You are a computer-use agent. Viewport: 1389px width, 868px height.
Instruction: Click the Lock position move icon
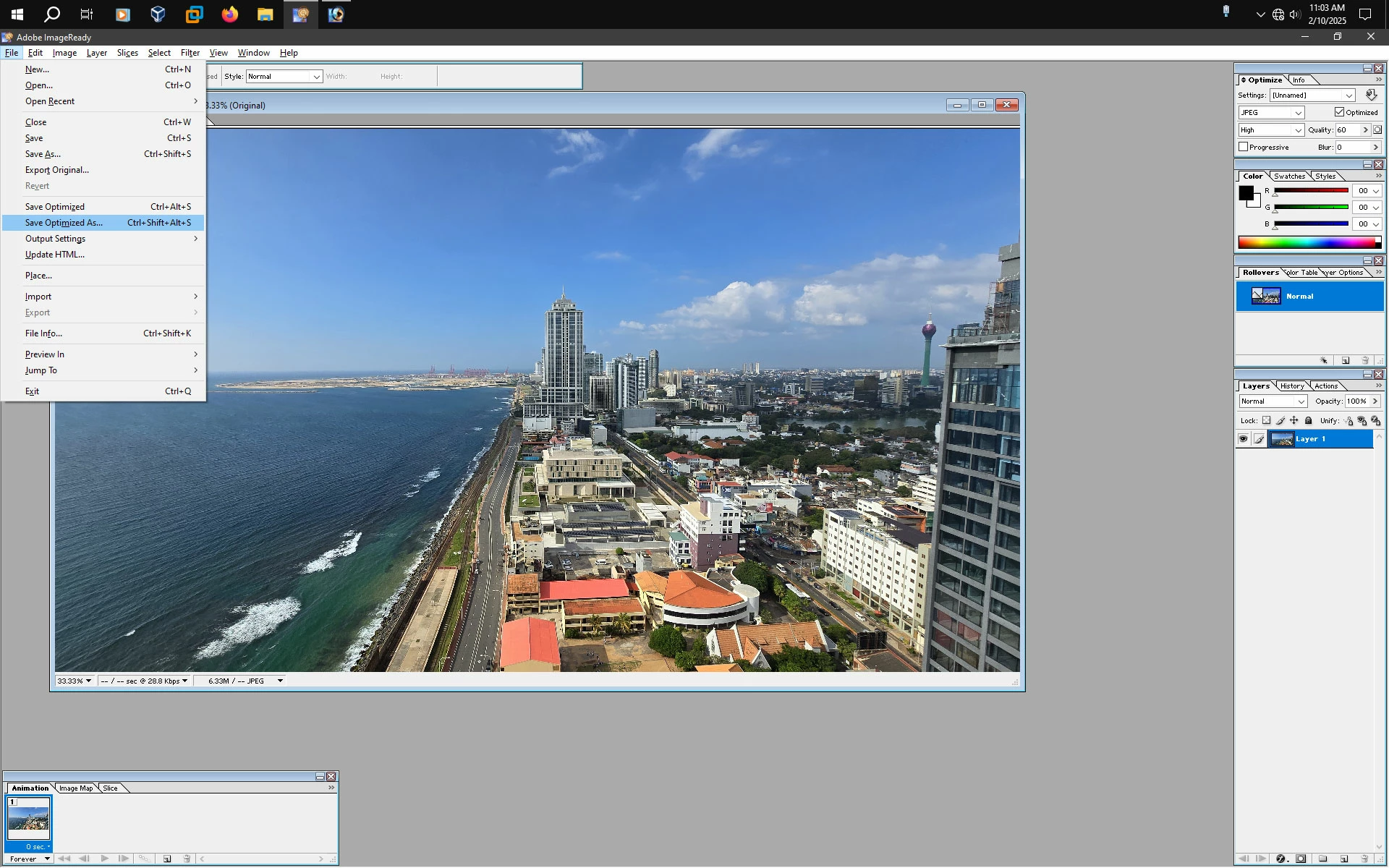tap(1294, 421)
